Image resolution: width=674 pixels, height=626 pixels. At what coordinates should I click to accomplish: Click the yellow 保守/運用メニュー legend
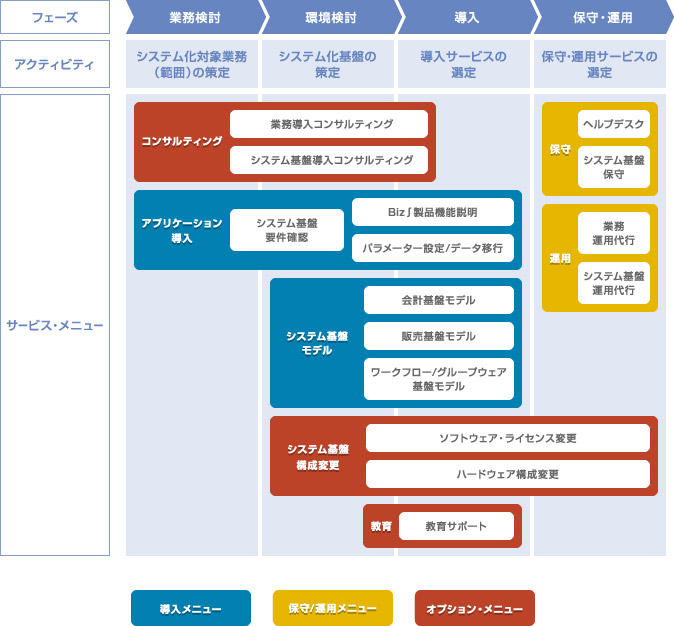point(333,608)
